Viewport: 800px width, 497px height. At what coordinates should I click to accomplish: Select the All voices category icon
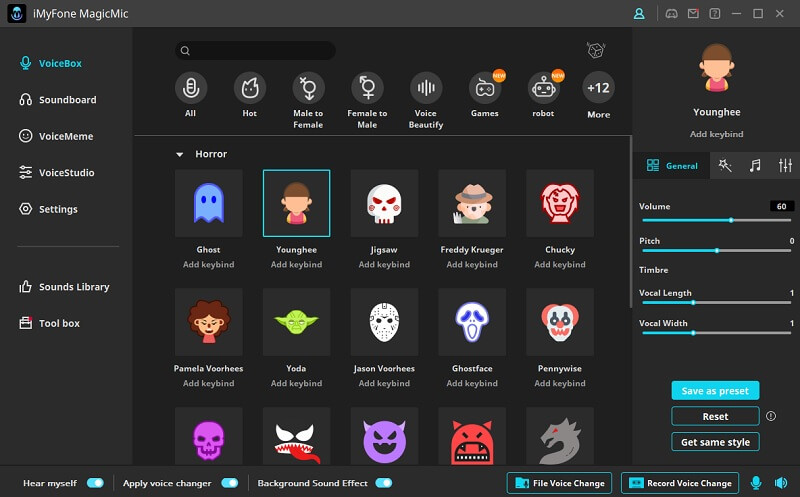pos(191,88)
